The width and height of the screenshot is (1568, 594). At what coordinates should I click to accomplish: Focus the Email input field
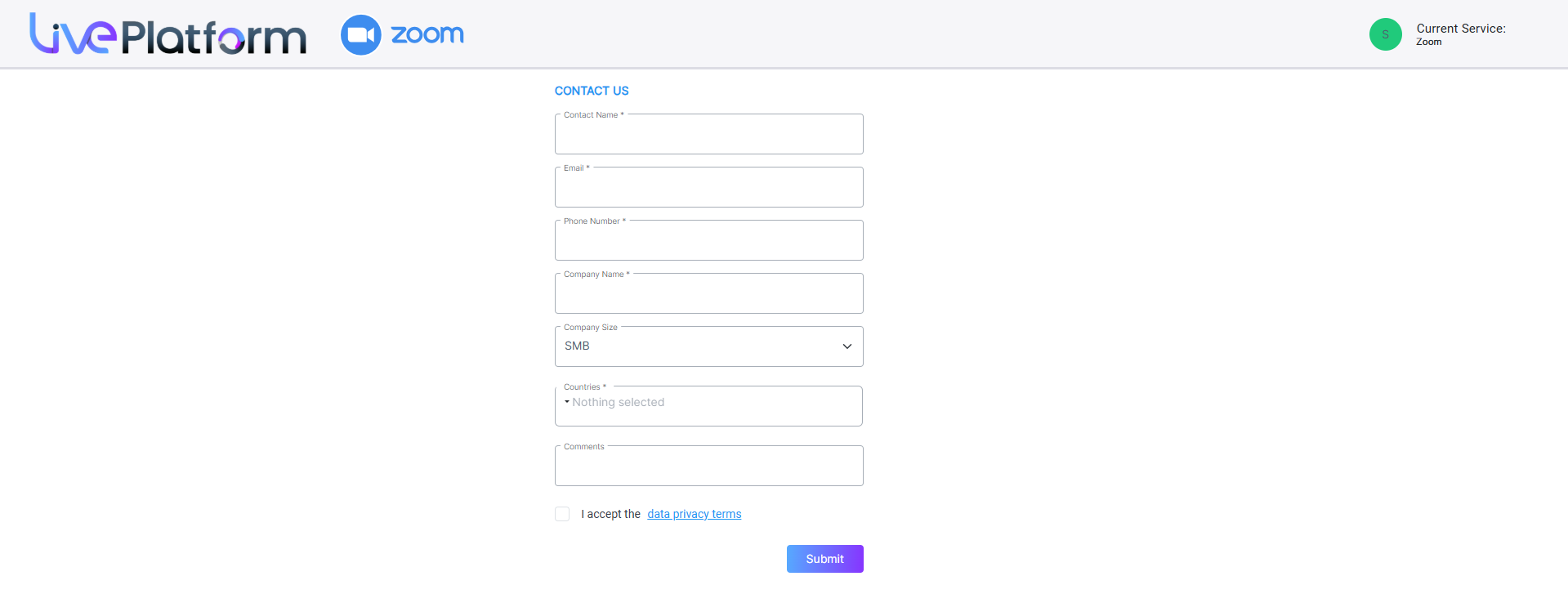[x=708, y=187]
